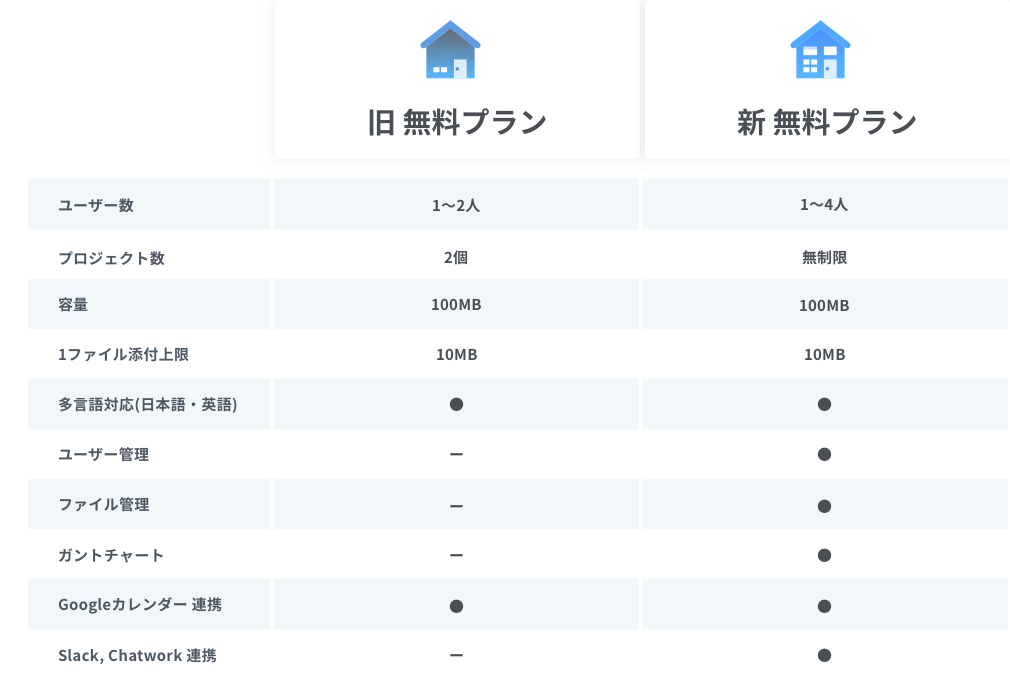Click Googleカレンダー 連携 dot in old plan column
1010x679 pixels.
pyautogui.click(x=456, y=606)
